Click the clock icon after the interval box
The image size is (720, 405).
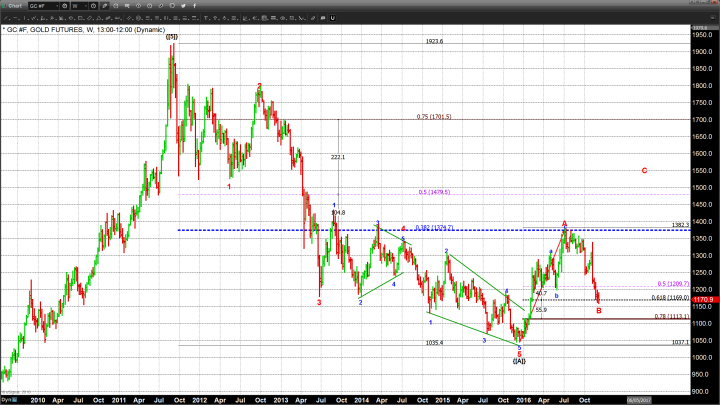[x=93, y=6]
